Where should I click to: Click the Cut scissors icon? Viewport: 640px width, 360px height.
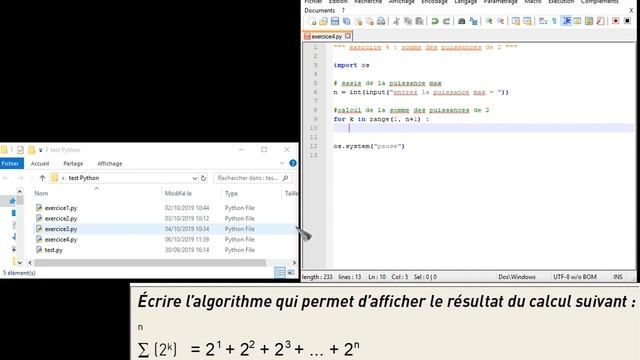tap(396, 21)
